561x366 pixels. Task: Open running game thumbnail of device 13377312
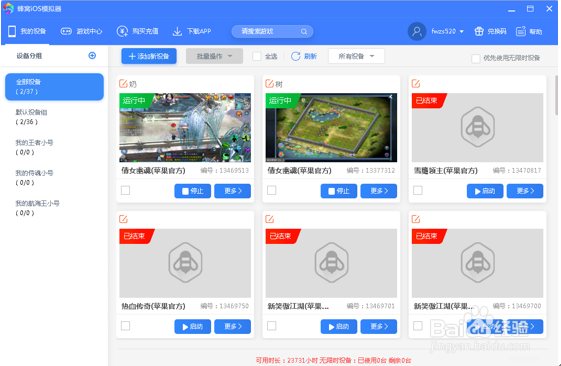point(331,128)
